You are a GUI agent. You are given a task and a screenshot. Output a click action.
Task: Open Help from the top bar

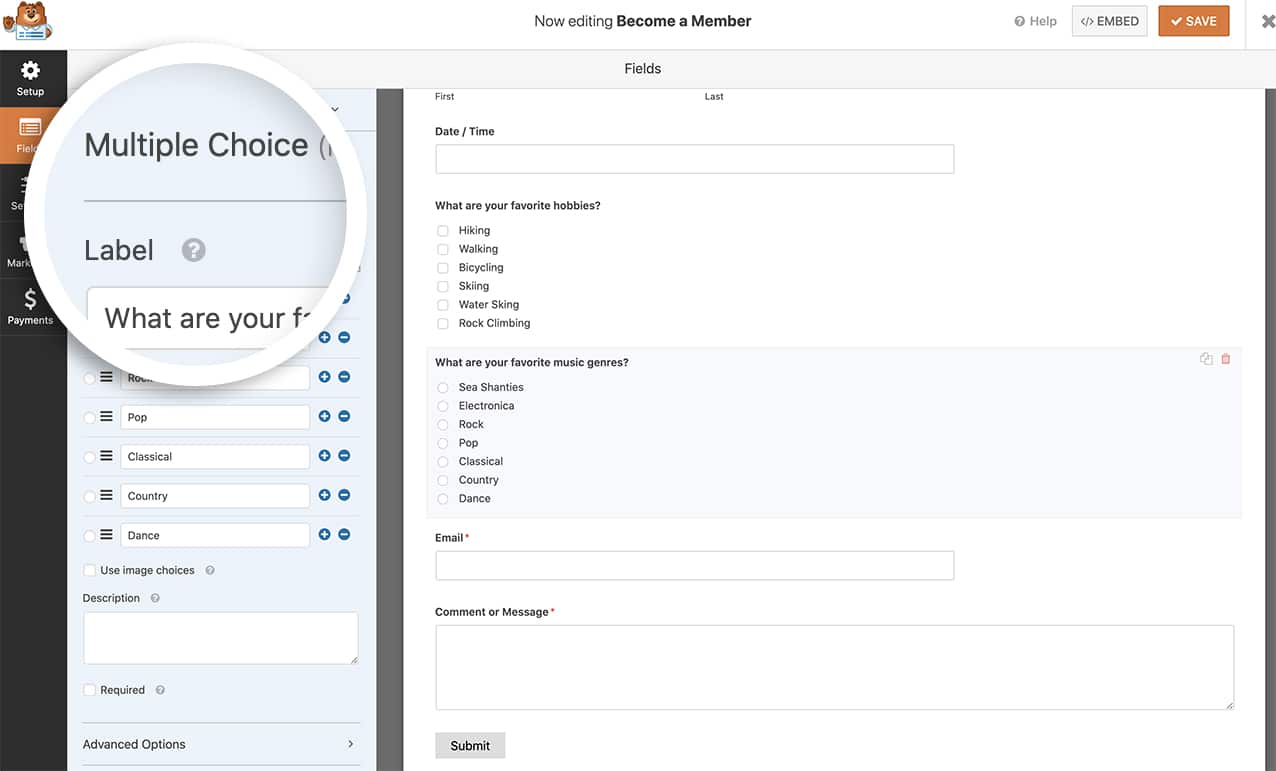pos(1035,20)
